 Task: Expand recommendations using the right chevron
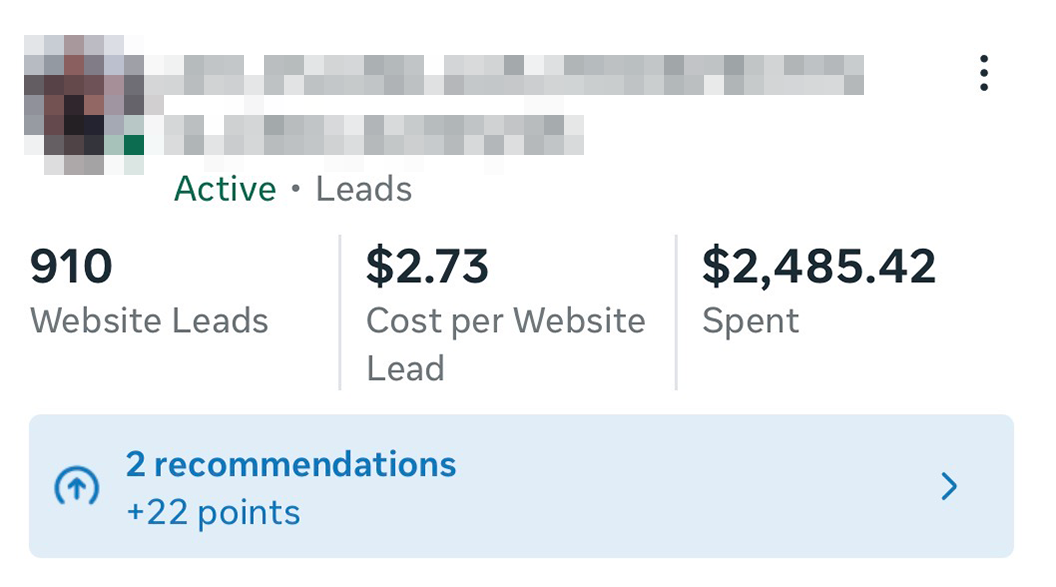pyautogui.click(x=949, y=487)
